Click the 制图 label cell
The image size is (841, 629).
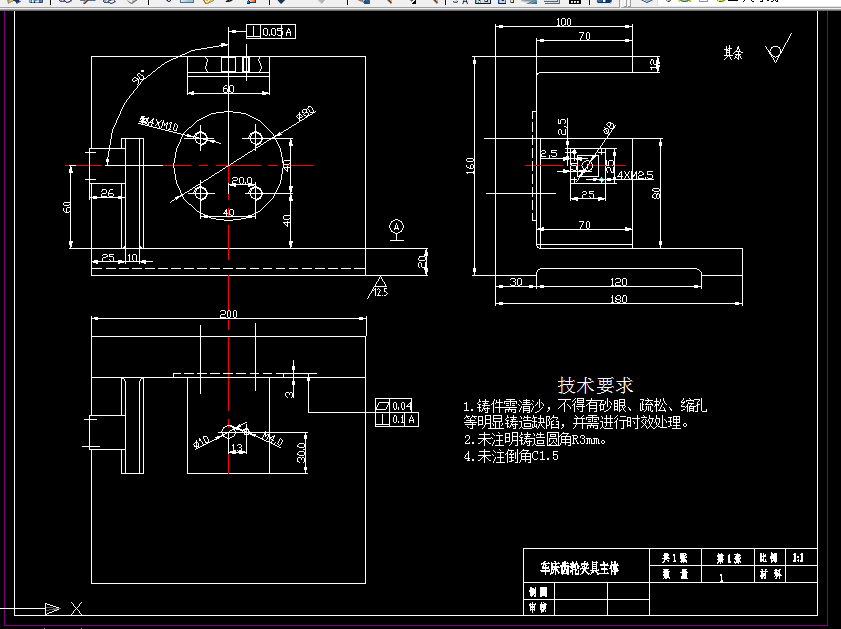tap(538, 591)
